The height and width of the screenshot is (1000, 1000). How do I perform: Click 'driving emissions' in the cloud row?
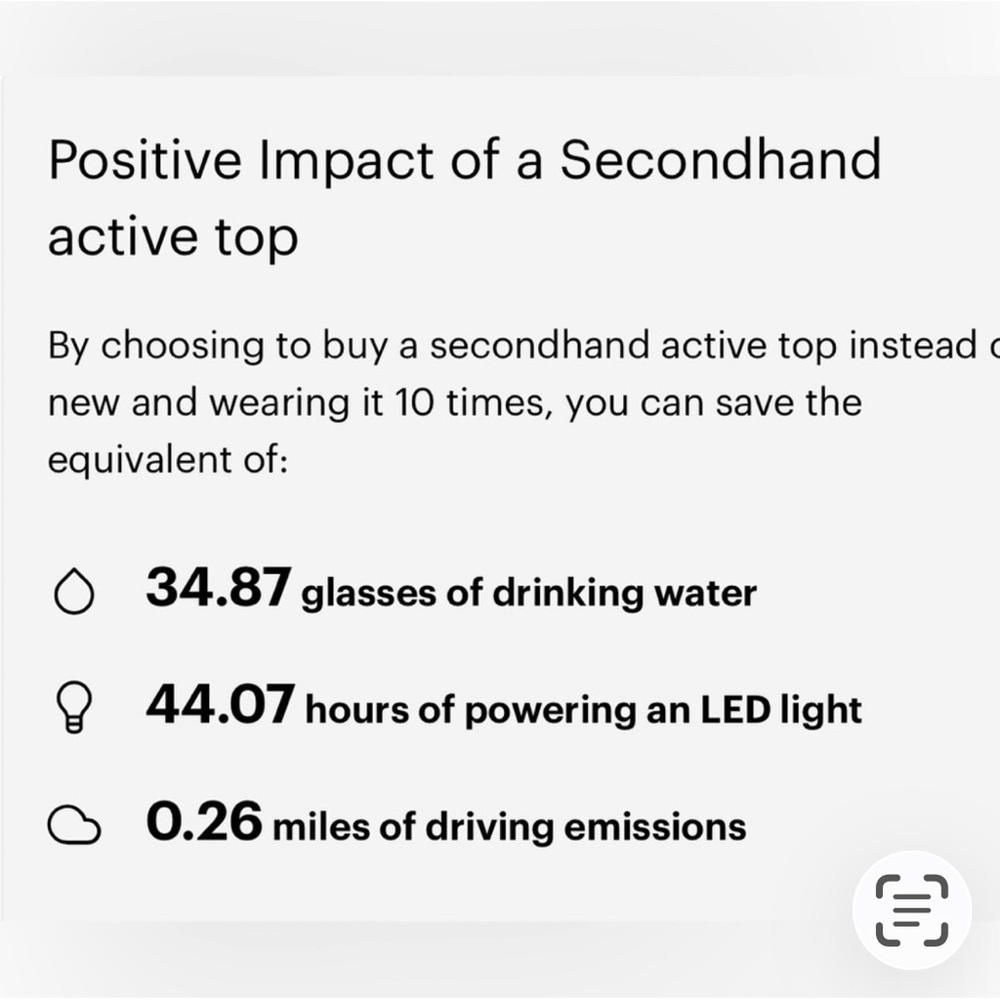coord(586,827)
